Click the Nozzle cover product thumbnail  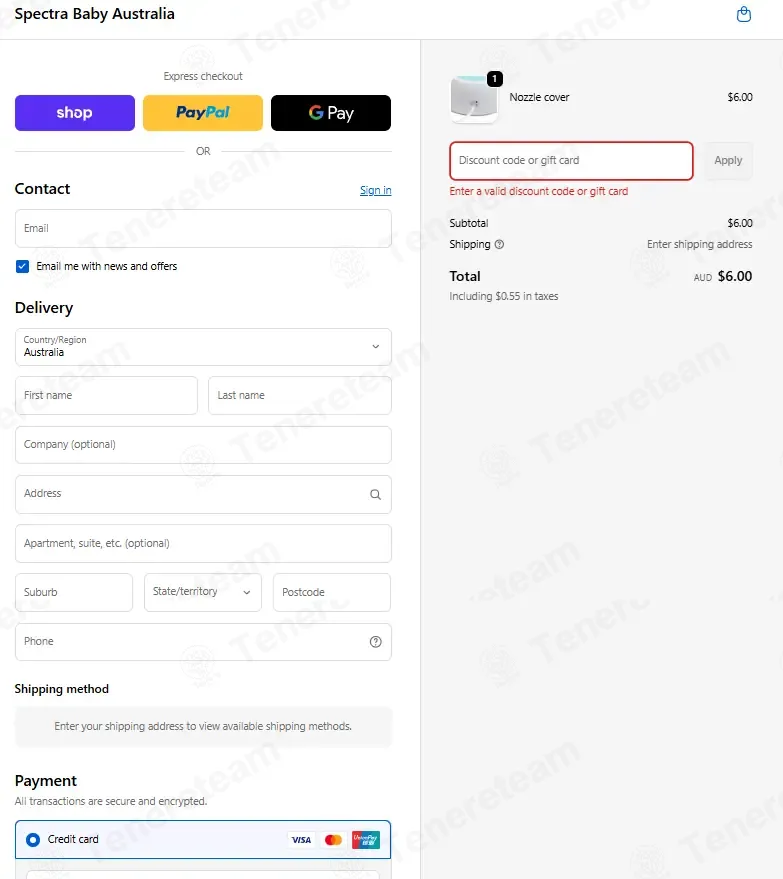(474, 98)
